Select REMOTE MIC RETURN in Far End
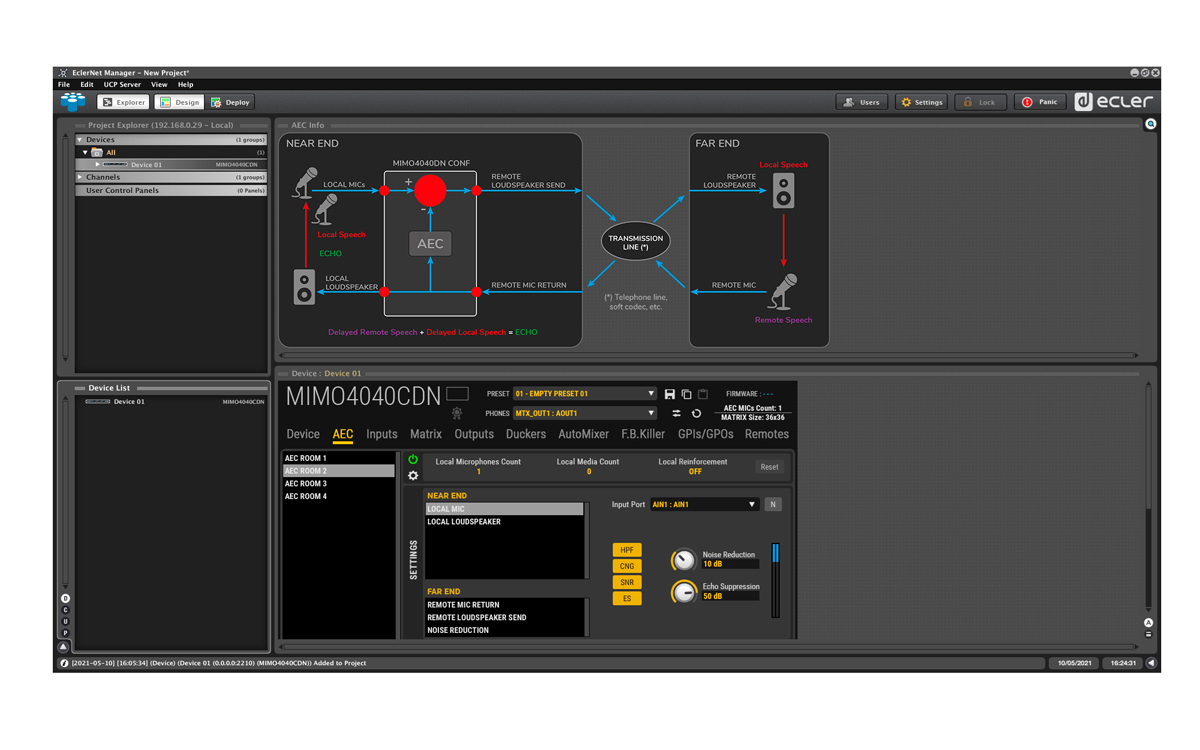The width and height of the screenshot is (1200, 750). click(x=504, y=605)
